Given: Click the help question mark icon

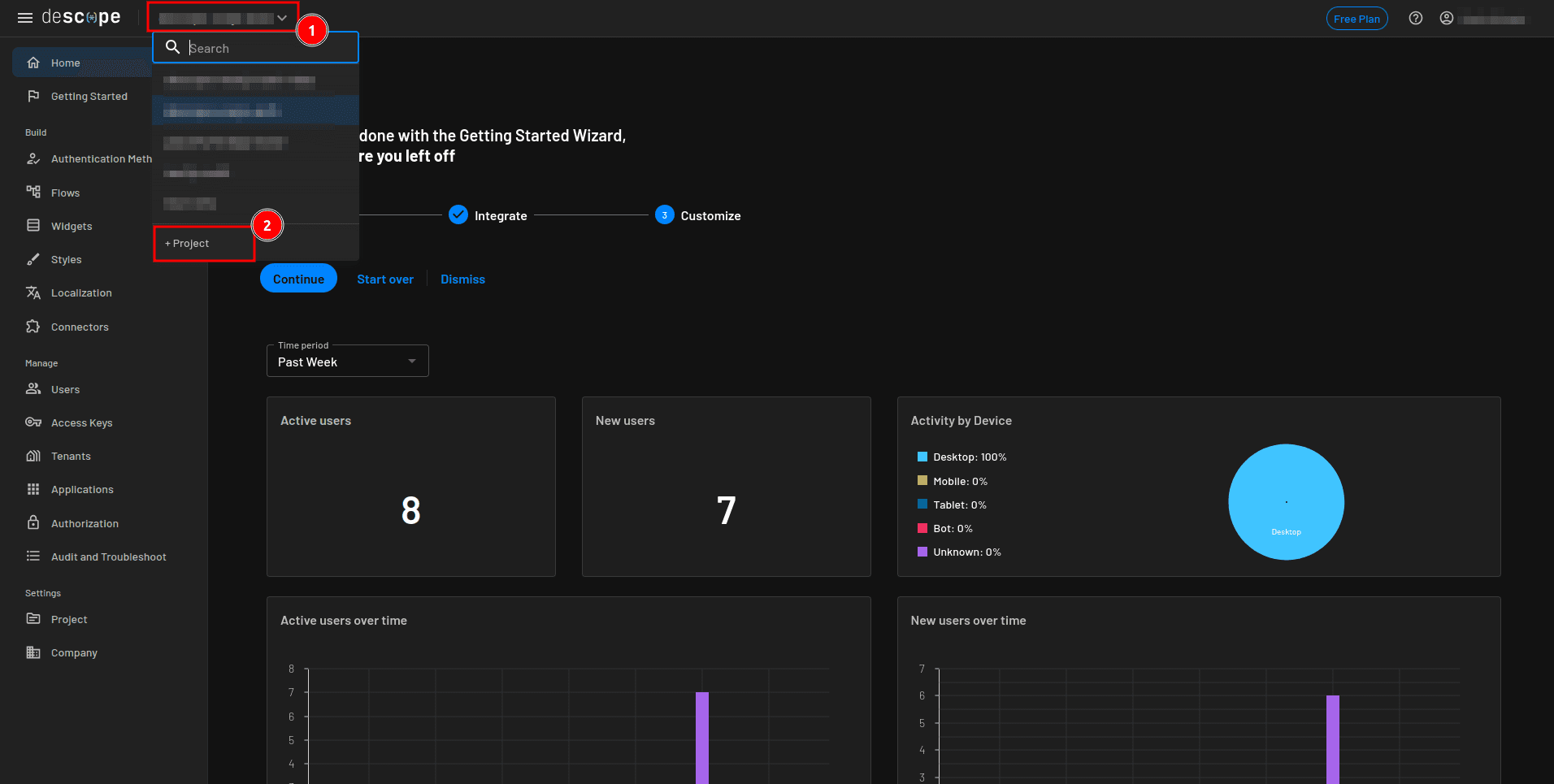Looking at the screenshot, I should 1415,19.
